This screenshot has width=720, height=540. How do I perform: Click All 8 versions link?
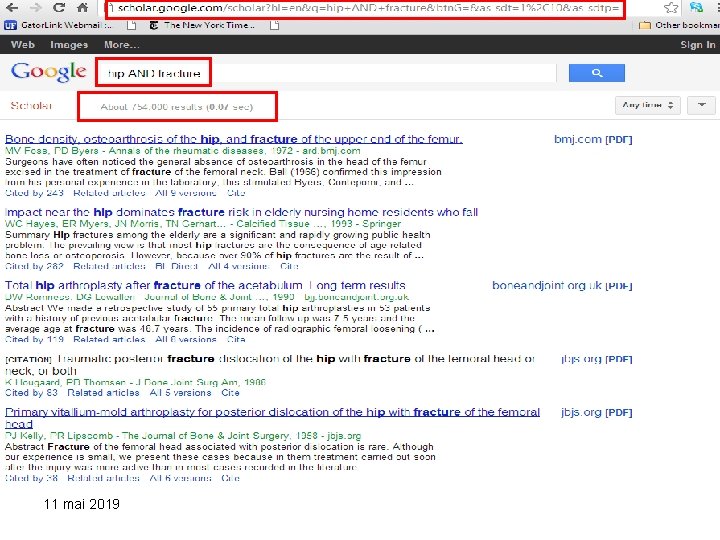pos(186,339)
